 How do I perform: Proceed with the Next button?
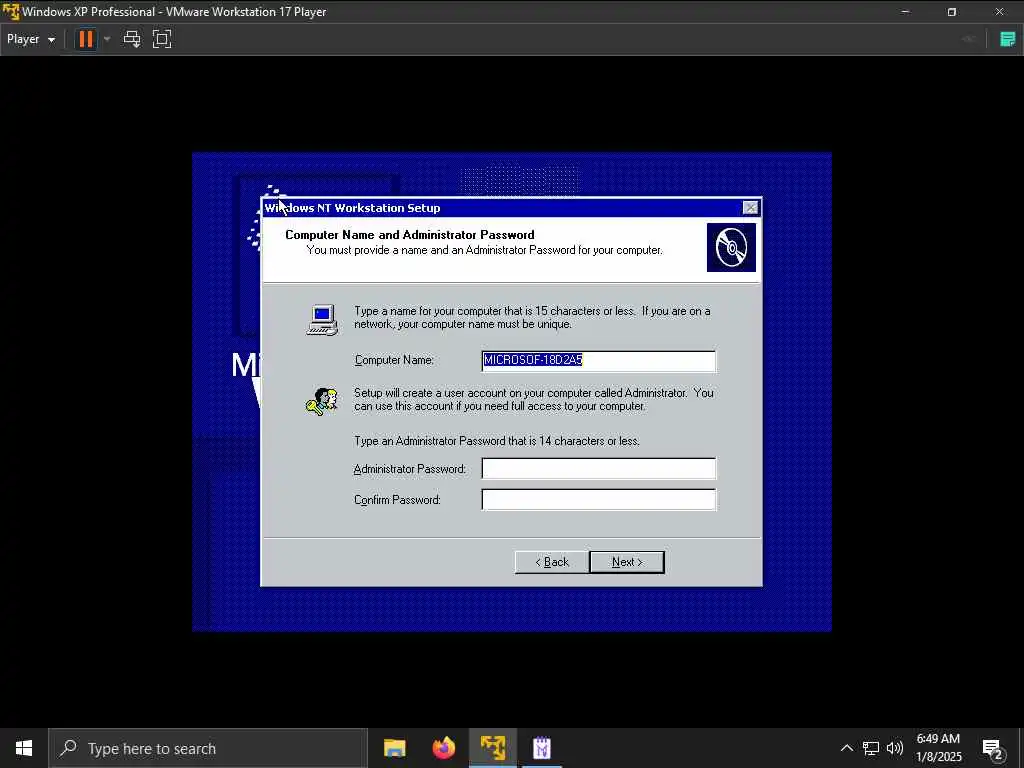click(627, 562)
